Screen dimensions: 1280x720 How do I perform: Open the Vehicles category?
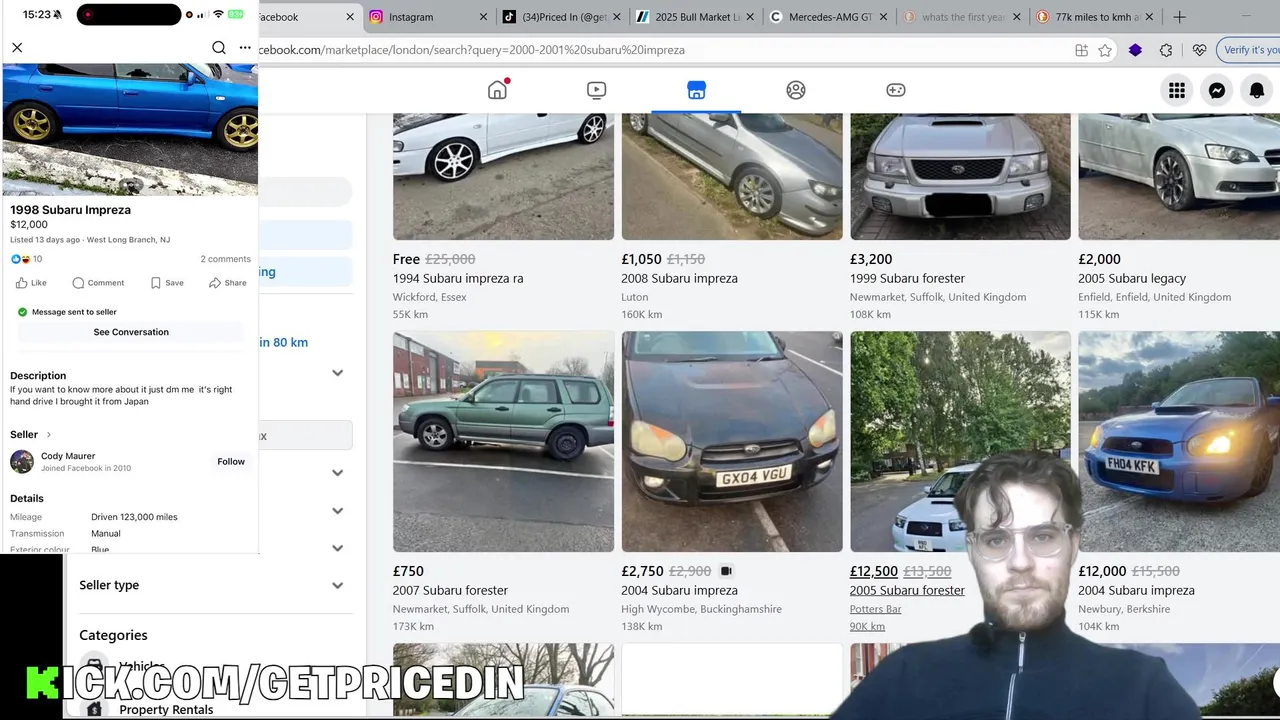pyautogui.click(x=141, y=666)
